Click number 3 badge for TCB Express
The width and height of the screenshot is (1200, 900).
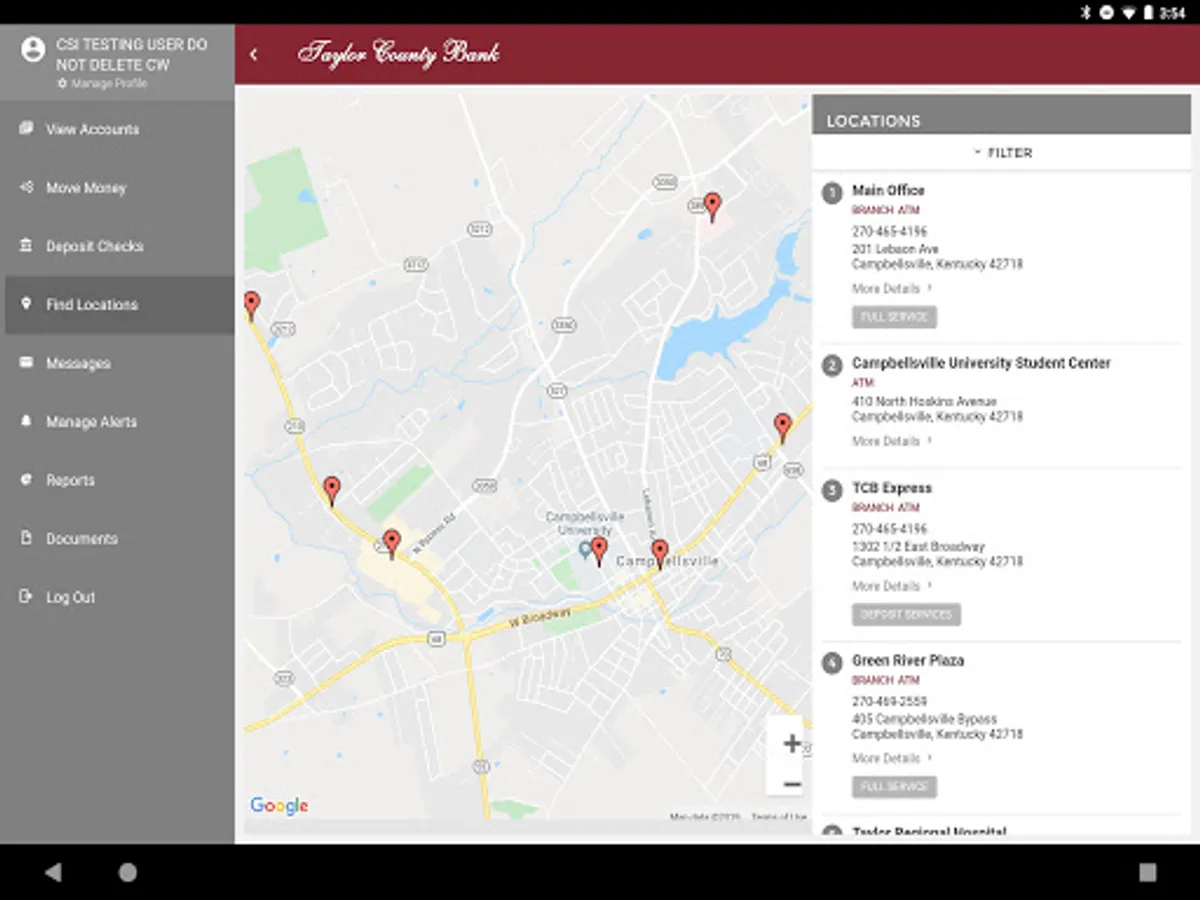tap(832, 491)
